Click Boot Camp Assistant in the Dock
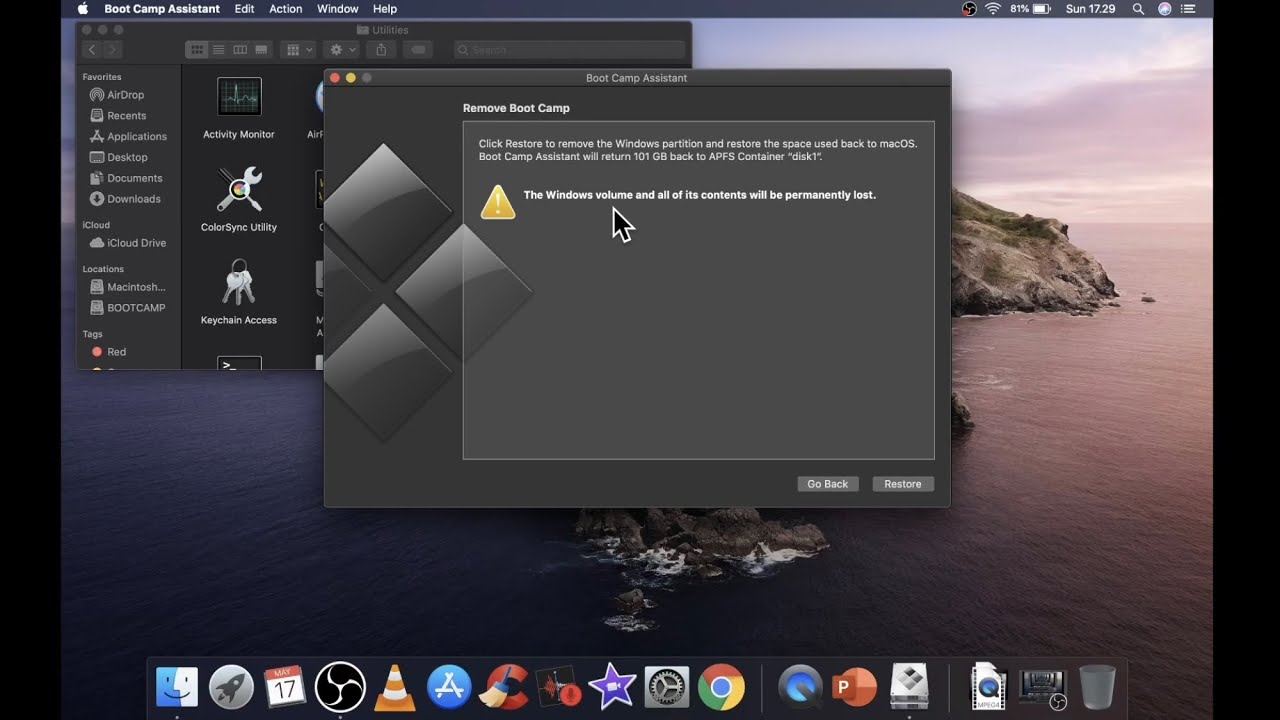 [909, 687]
